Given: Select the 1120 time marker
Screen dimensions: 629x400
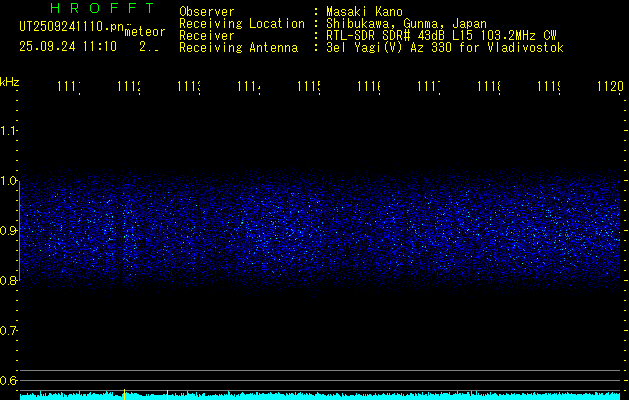Looking at the screenshot, I should (610, 86).
